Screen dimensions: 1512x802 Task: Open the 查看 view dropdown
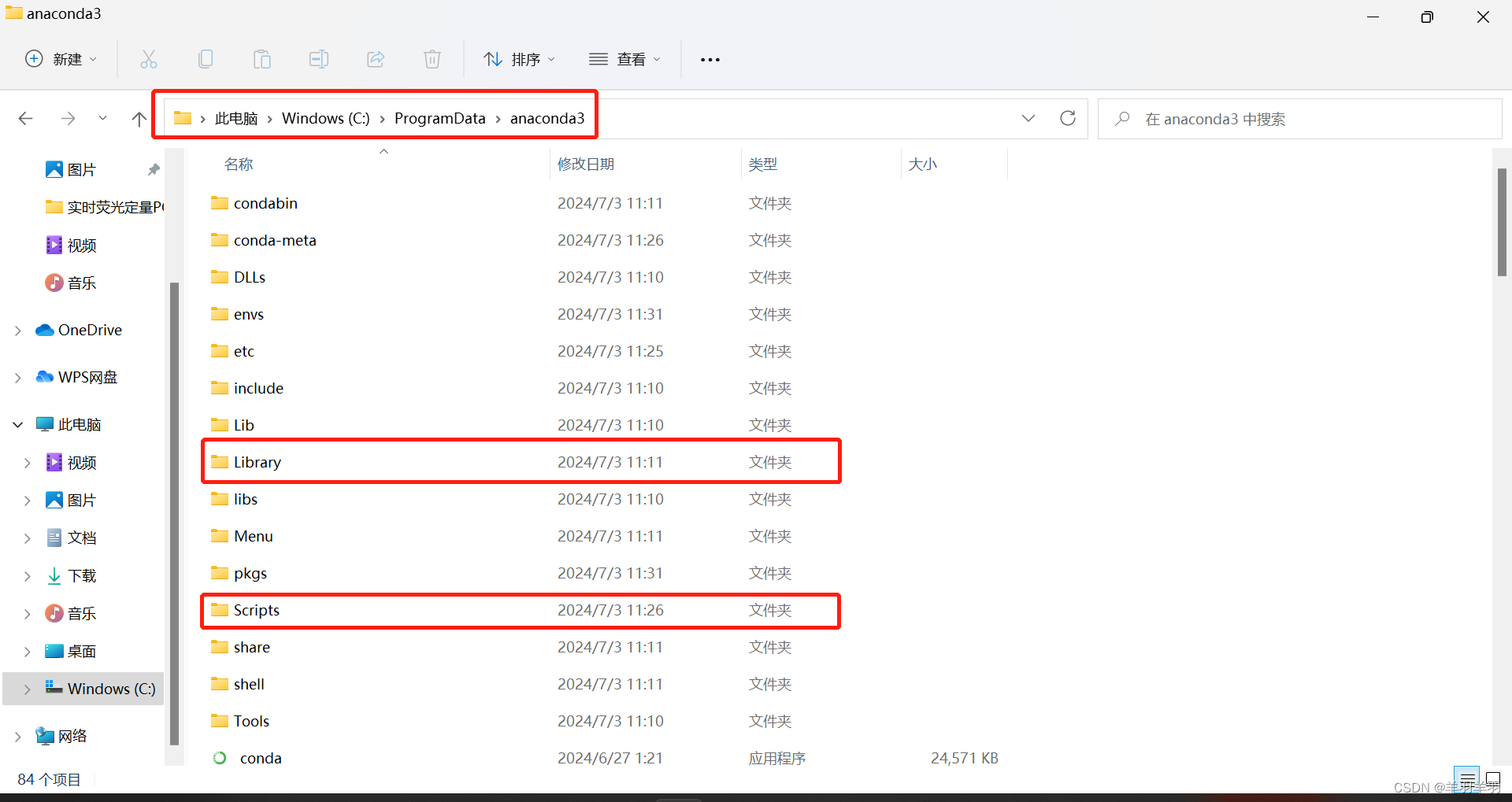pos(624,59)
